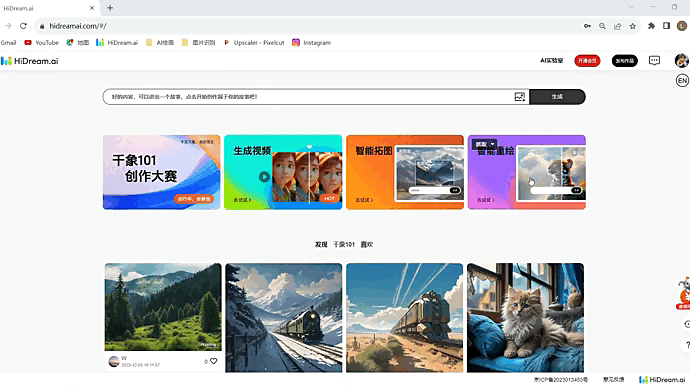The height and width of the screenshot is (388, 690).
Task: Click the 生成 generate button
Action: tap(557, 97)
